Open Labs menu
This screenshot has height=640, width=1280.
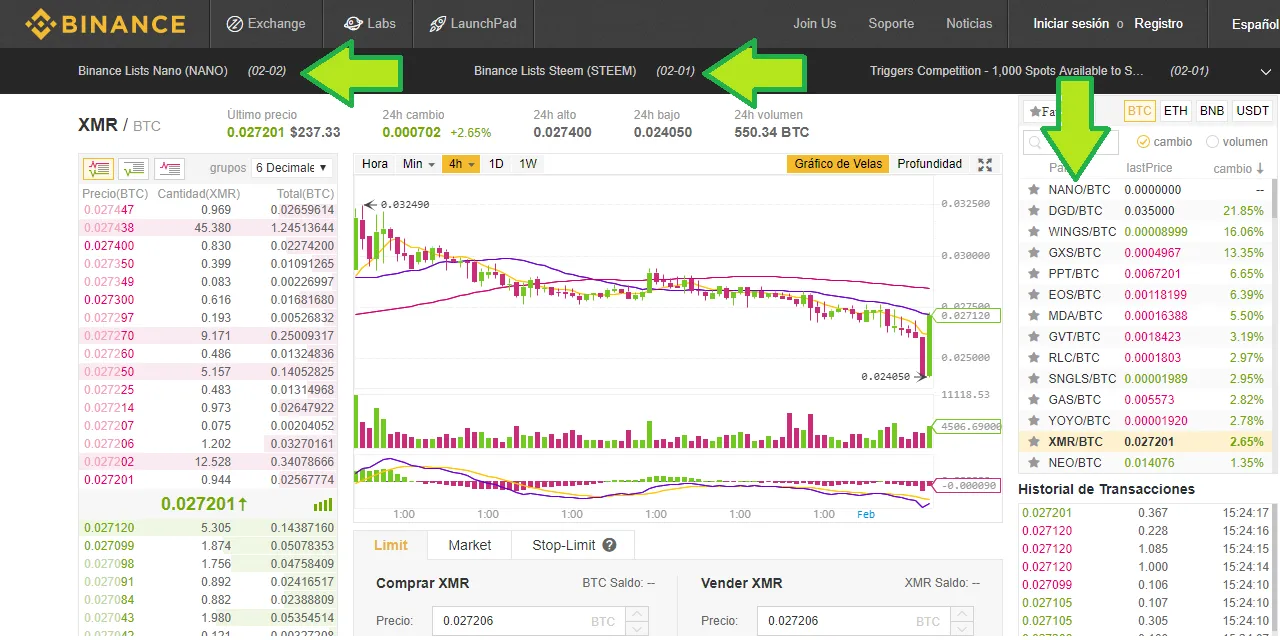370,24
